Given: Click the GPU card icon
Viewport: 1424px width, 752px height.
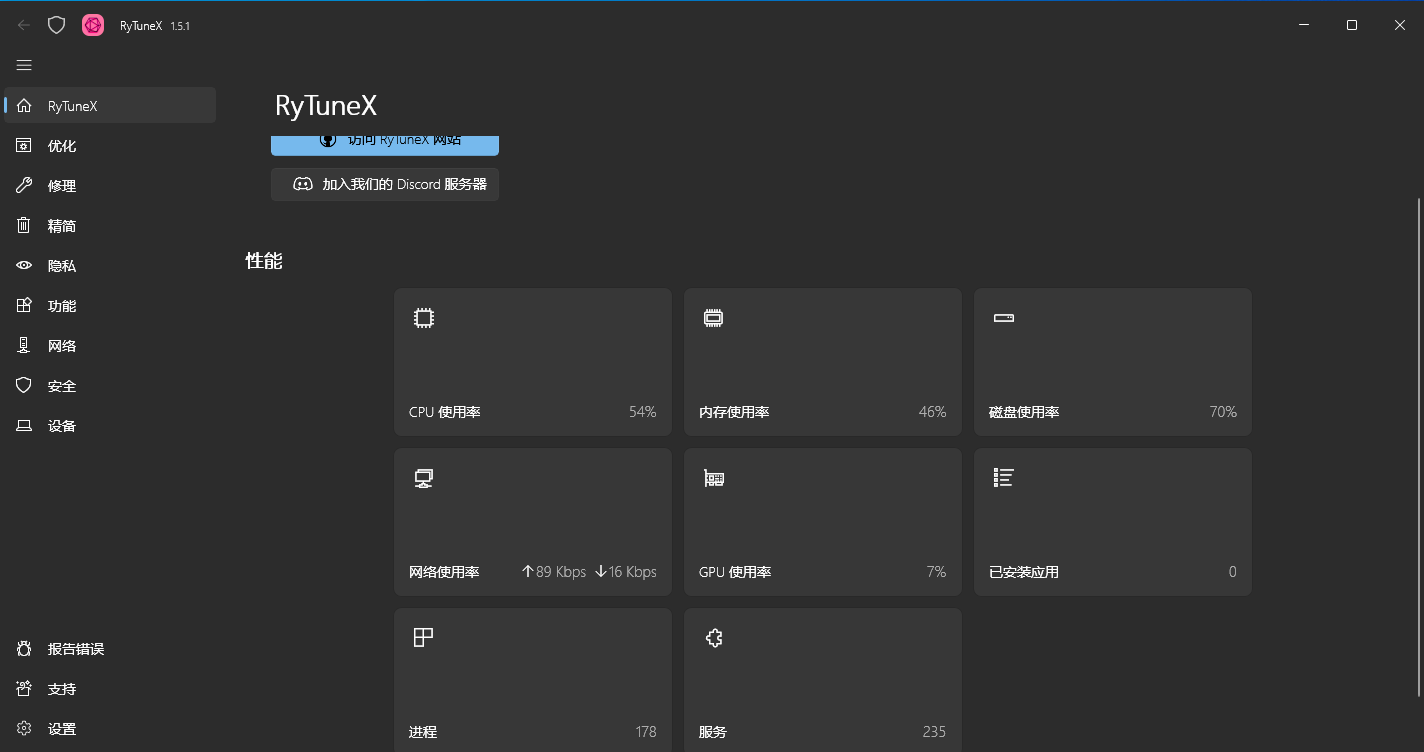Looking at the screenshot, I should coord(713,478).
